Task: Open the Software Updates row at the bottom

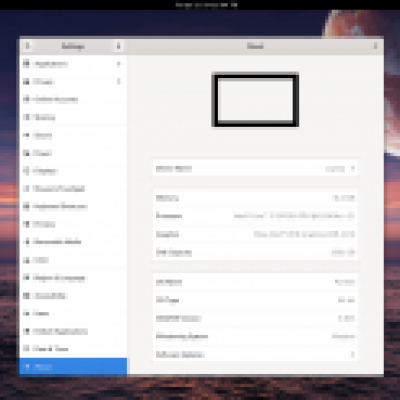Action: pyautogui.click(x=255, y=354)
